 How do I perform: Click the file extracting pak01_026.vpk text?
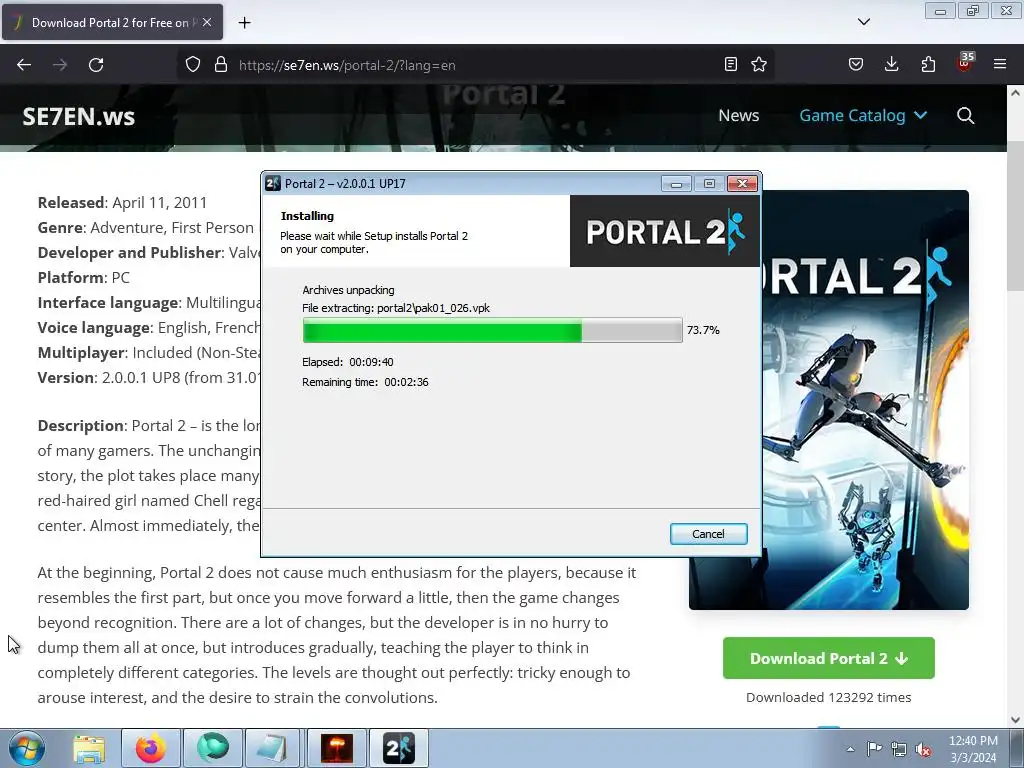tap(396, 308)
